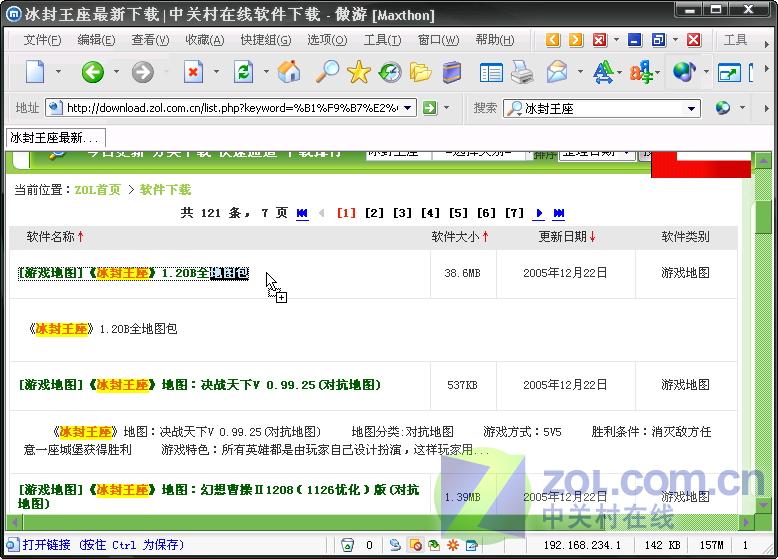Go back with the green arrow
The image size is (778, 559).
93,72
